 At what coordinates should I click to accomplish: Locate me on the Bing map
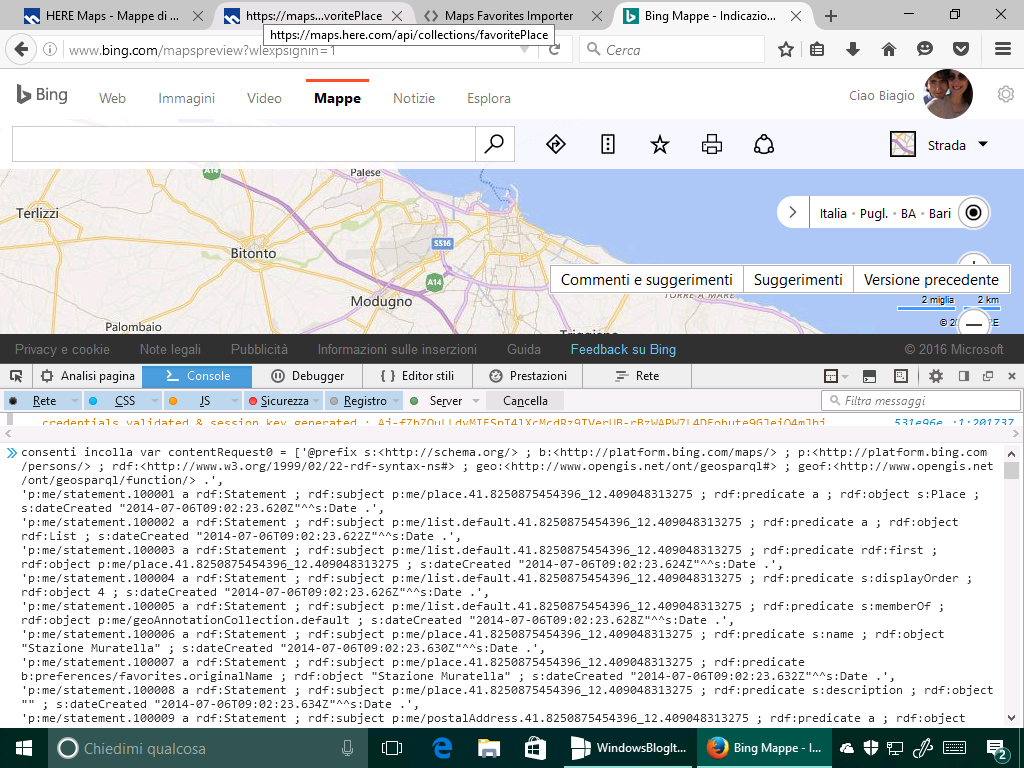click(x=974, y=213)
